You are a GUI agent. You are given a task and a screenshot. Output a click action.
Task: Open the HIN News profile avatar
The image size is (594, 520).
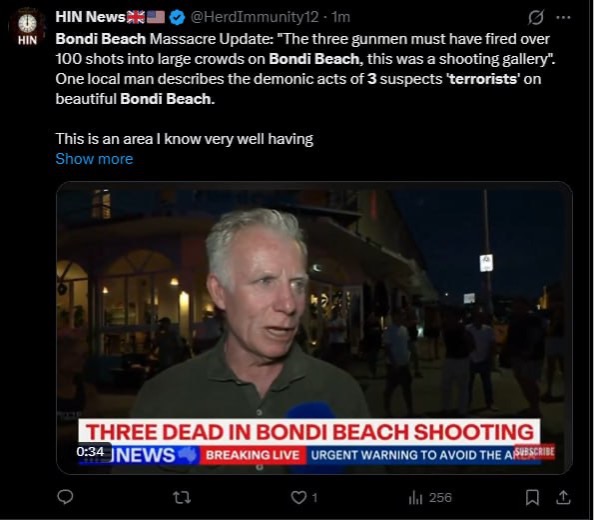[x=27, y=27]
